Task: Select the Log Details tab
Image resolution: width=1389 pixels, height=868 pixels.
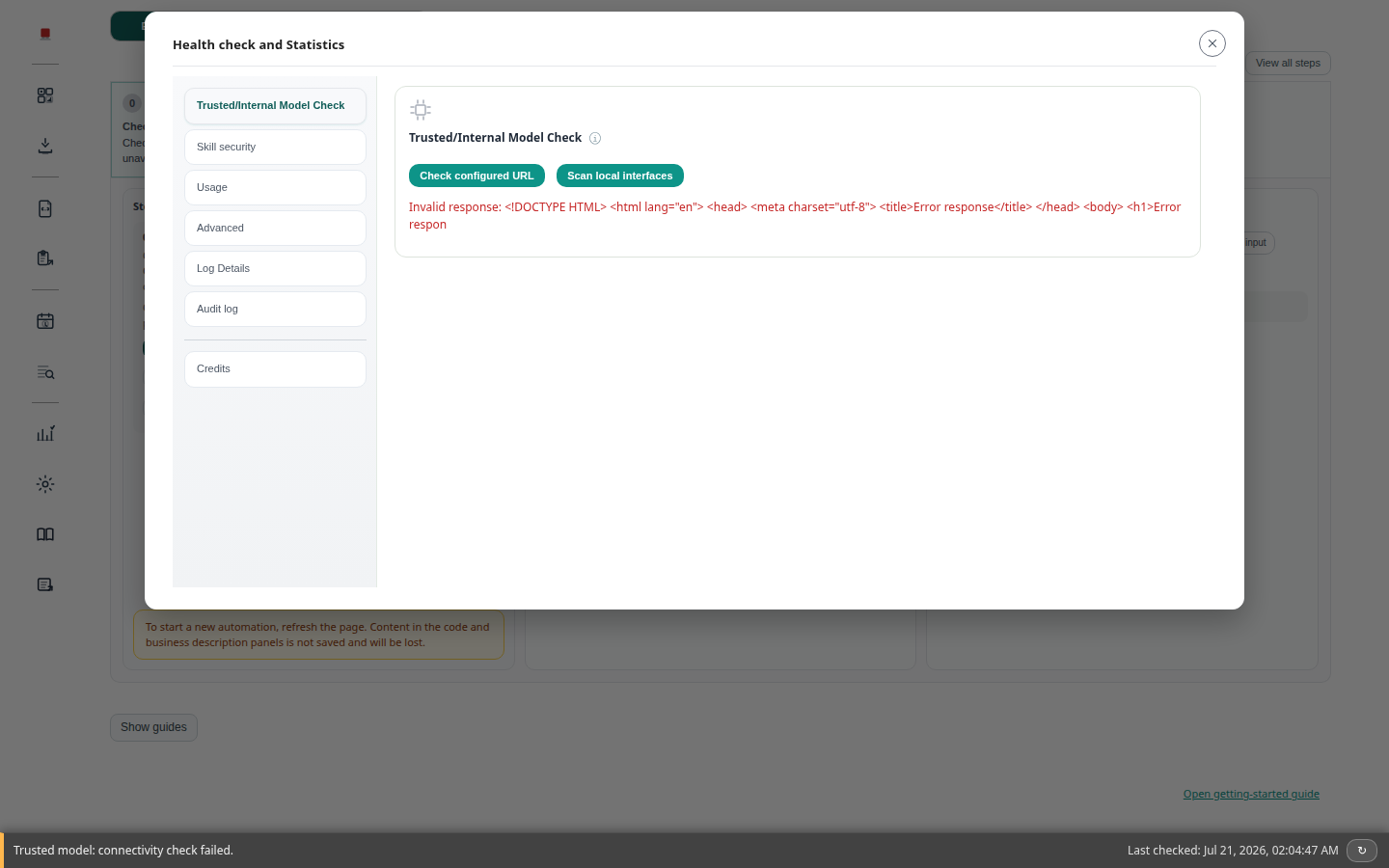Action: coord(275,268)
